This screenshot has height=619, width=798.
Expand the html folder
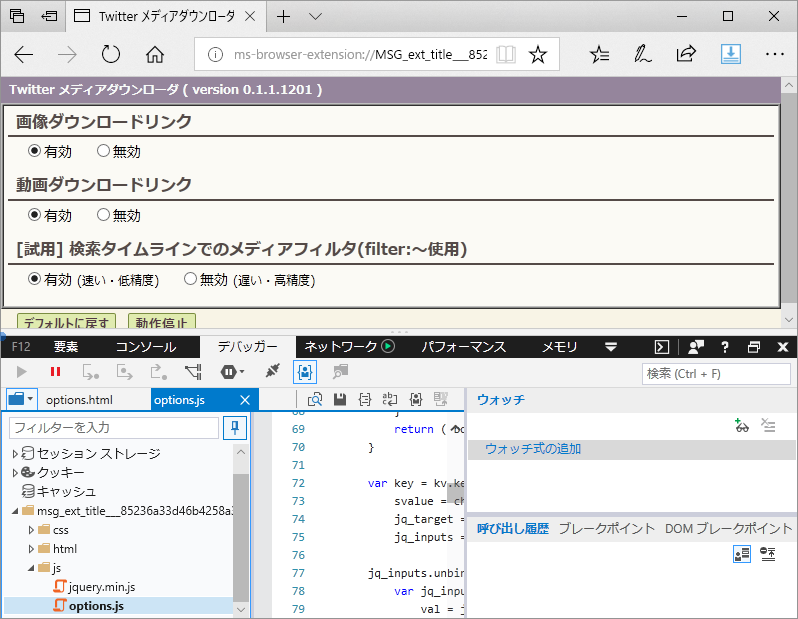pyautogui.click(x=31, y=549)
